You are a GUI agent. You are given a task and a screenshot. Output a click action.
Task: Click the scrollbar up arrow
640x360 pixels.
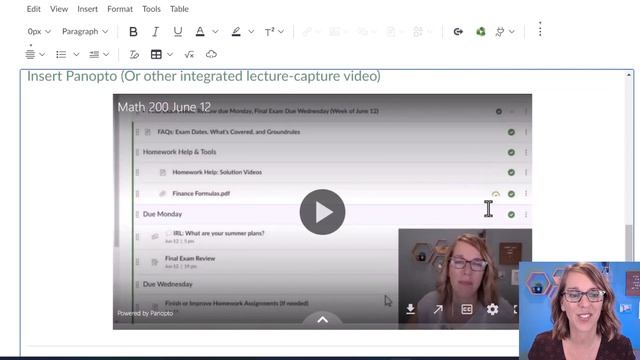[x=629, y=75]
